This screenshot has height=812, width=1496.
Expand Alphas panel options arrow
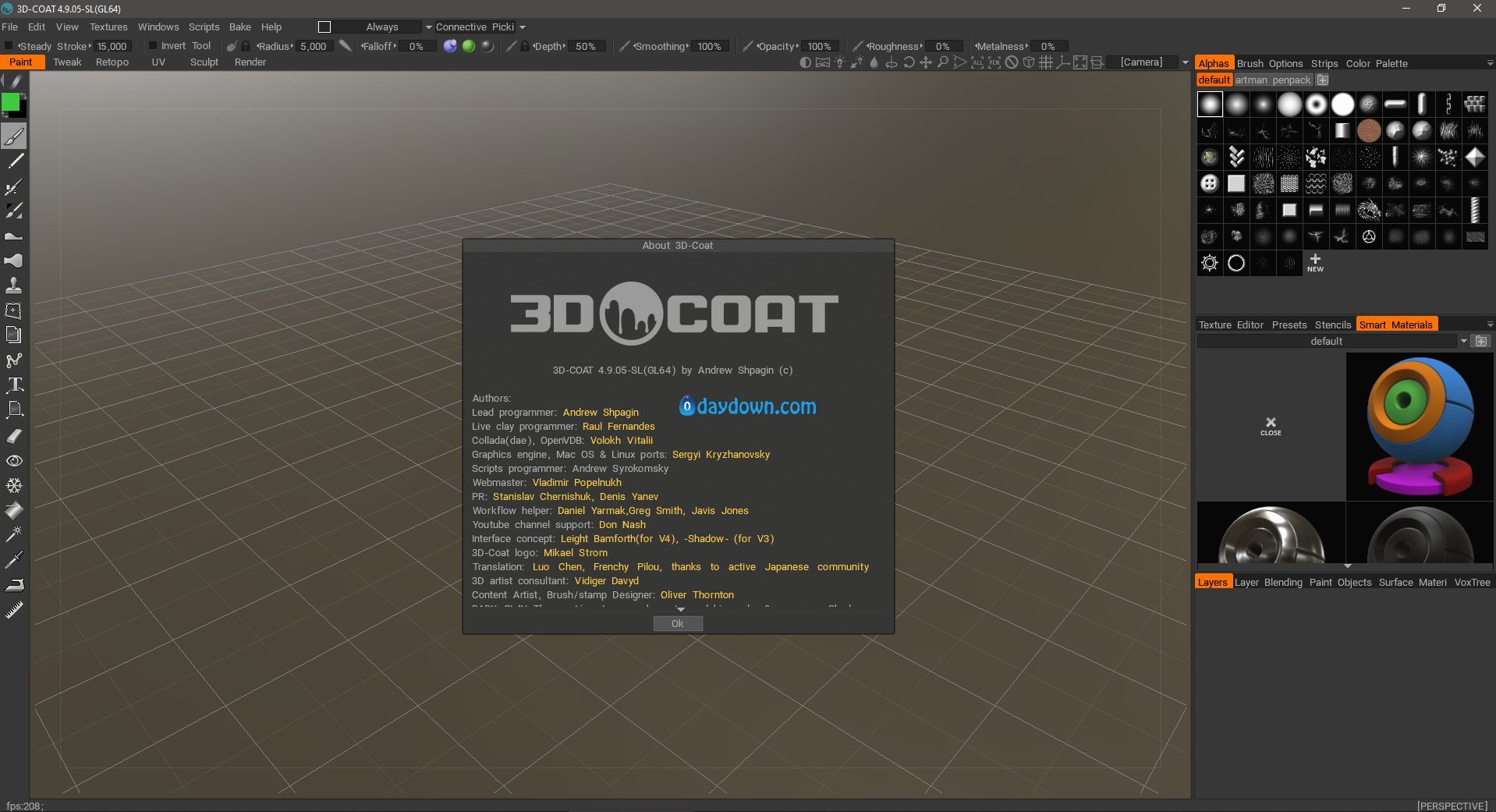1489,63
